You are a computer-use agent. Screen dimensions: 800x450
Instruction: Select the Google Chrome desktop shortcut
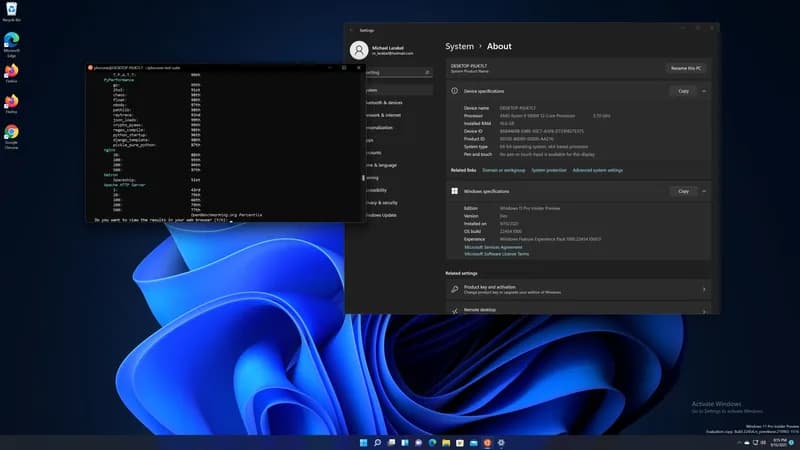(11, 136)
